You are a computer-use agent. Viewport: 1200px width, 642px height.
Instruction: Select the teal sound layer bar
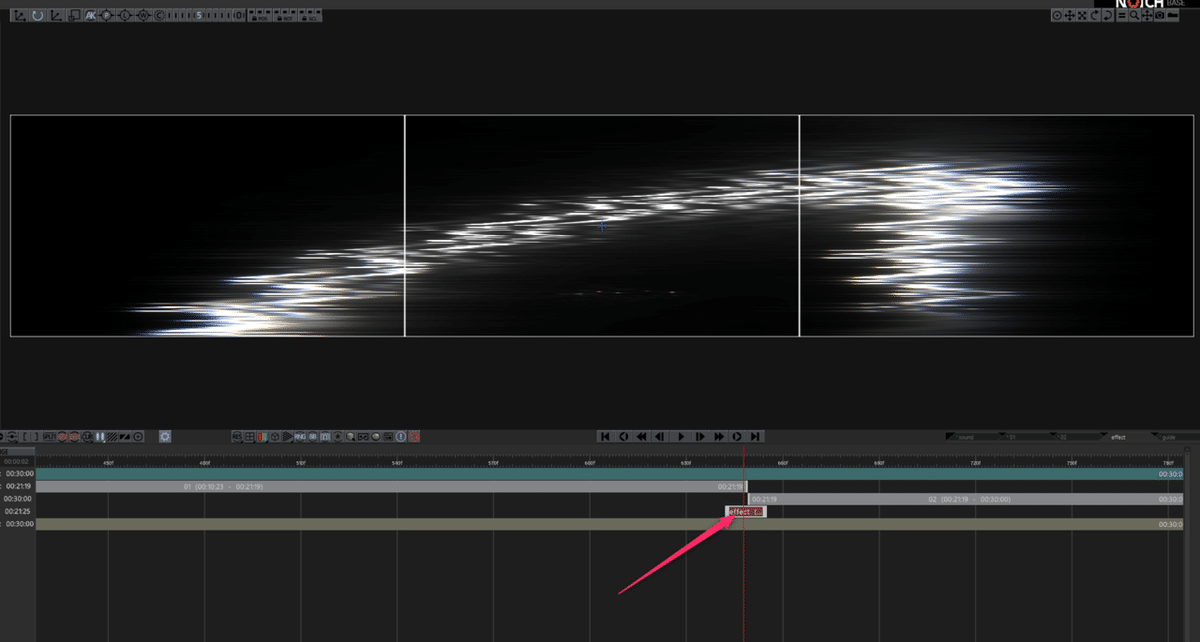coord(610,474)
